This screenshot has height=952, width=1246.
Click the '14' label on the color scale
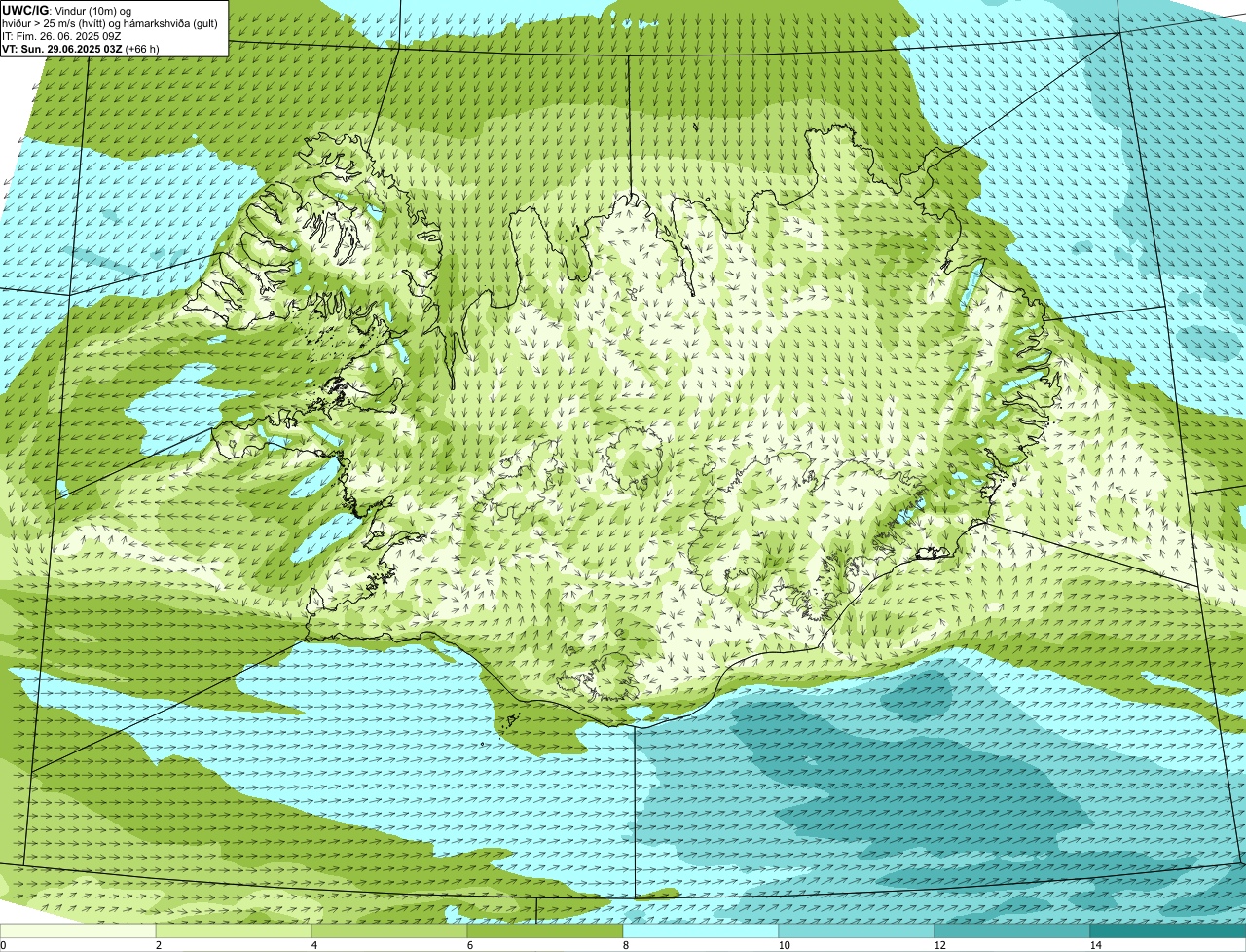click(x=1095, y=945)
